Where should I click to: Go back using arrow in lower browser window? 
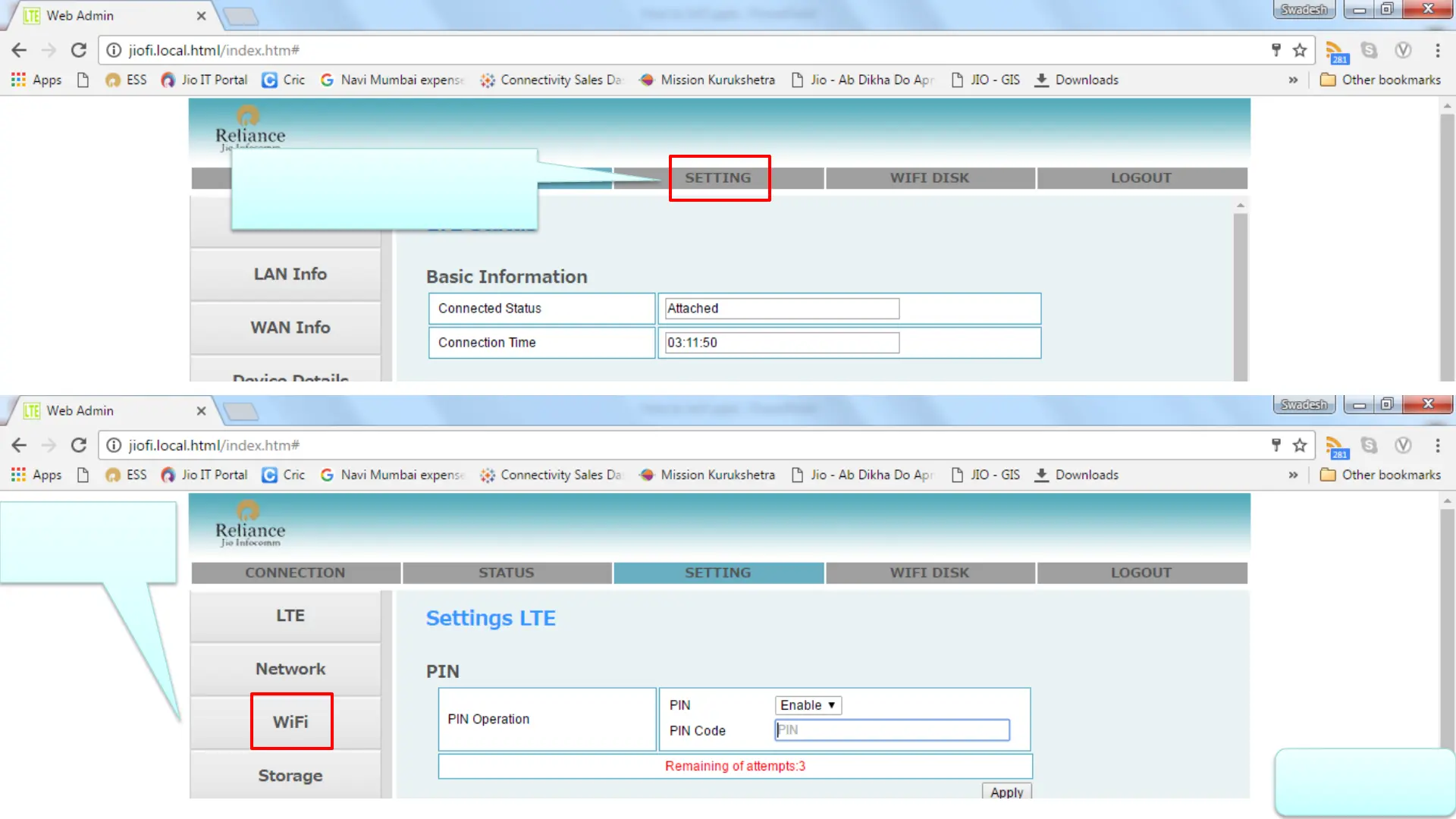tap(19, 445)
